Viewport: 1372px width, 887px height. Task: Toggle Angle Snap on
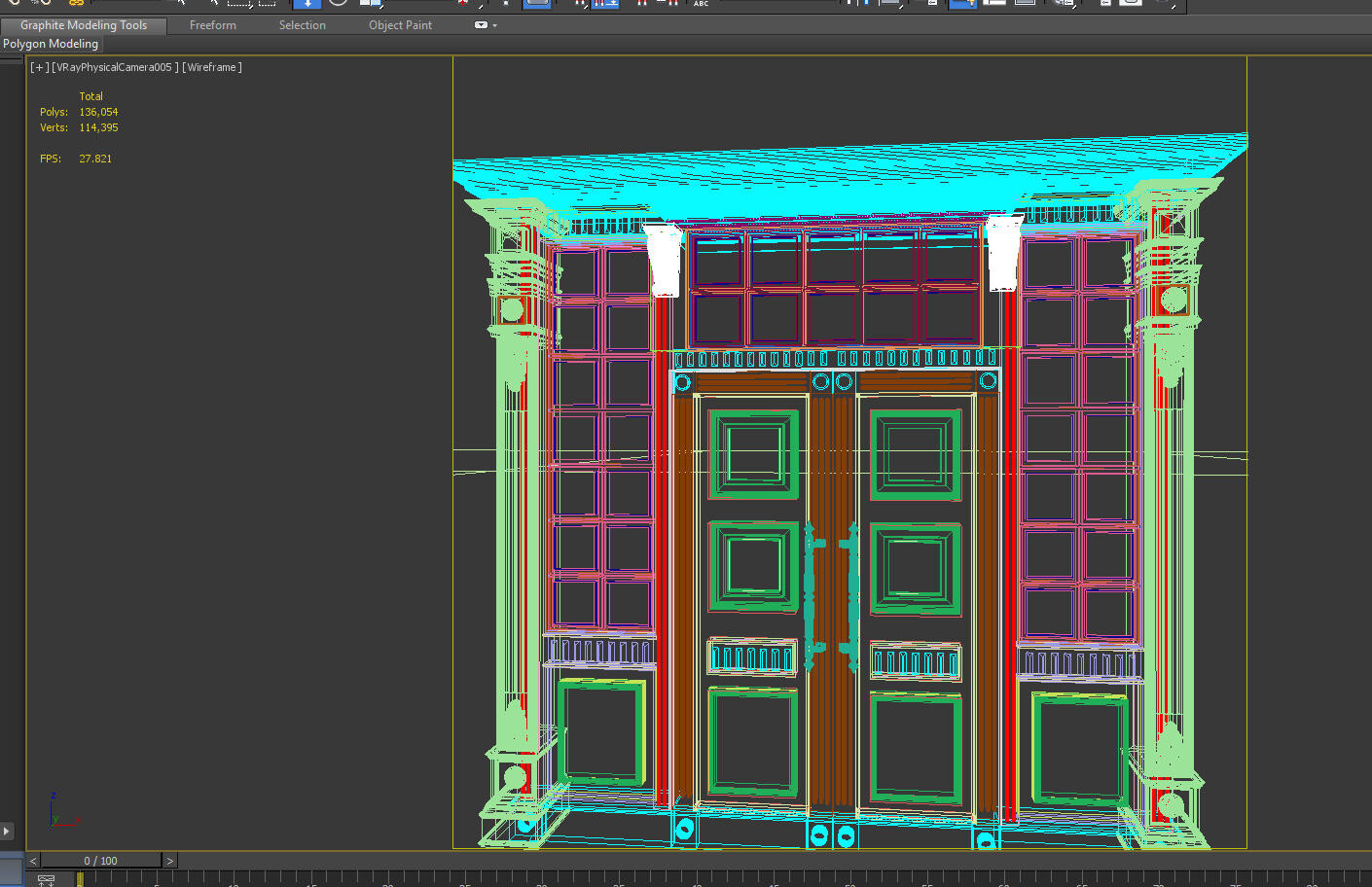click(605, 5)
